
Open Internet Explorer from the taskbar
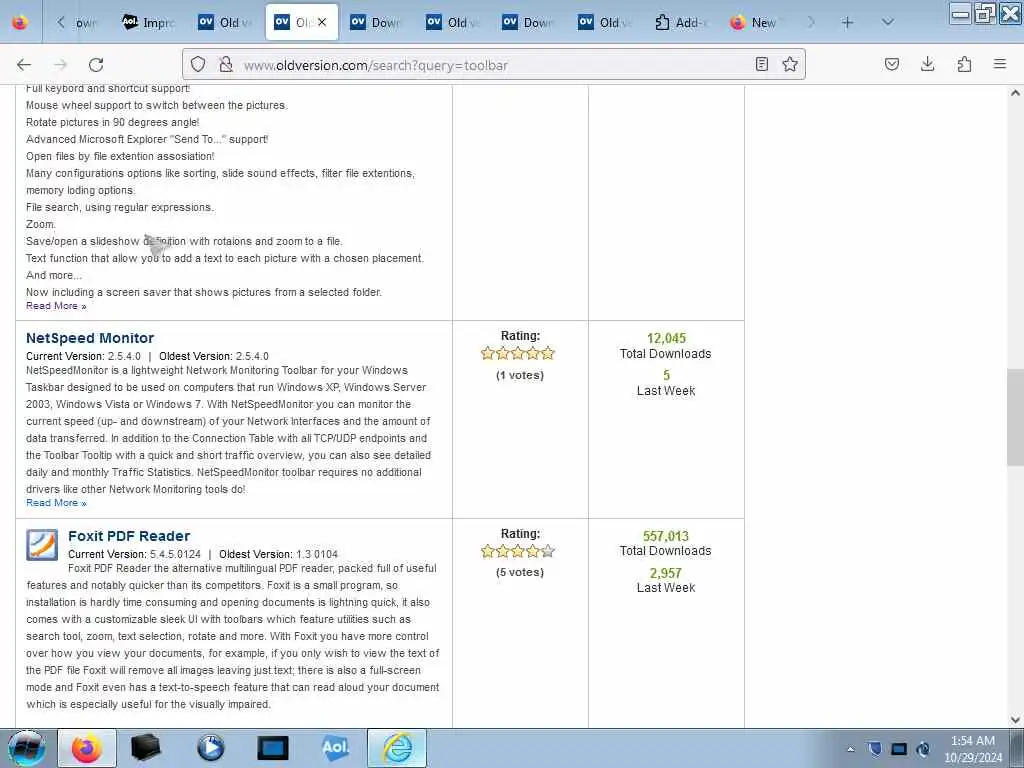point(397,748)
